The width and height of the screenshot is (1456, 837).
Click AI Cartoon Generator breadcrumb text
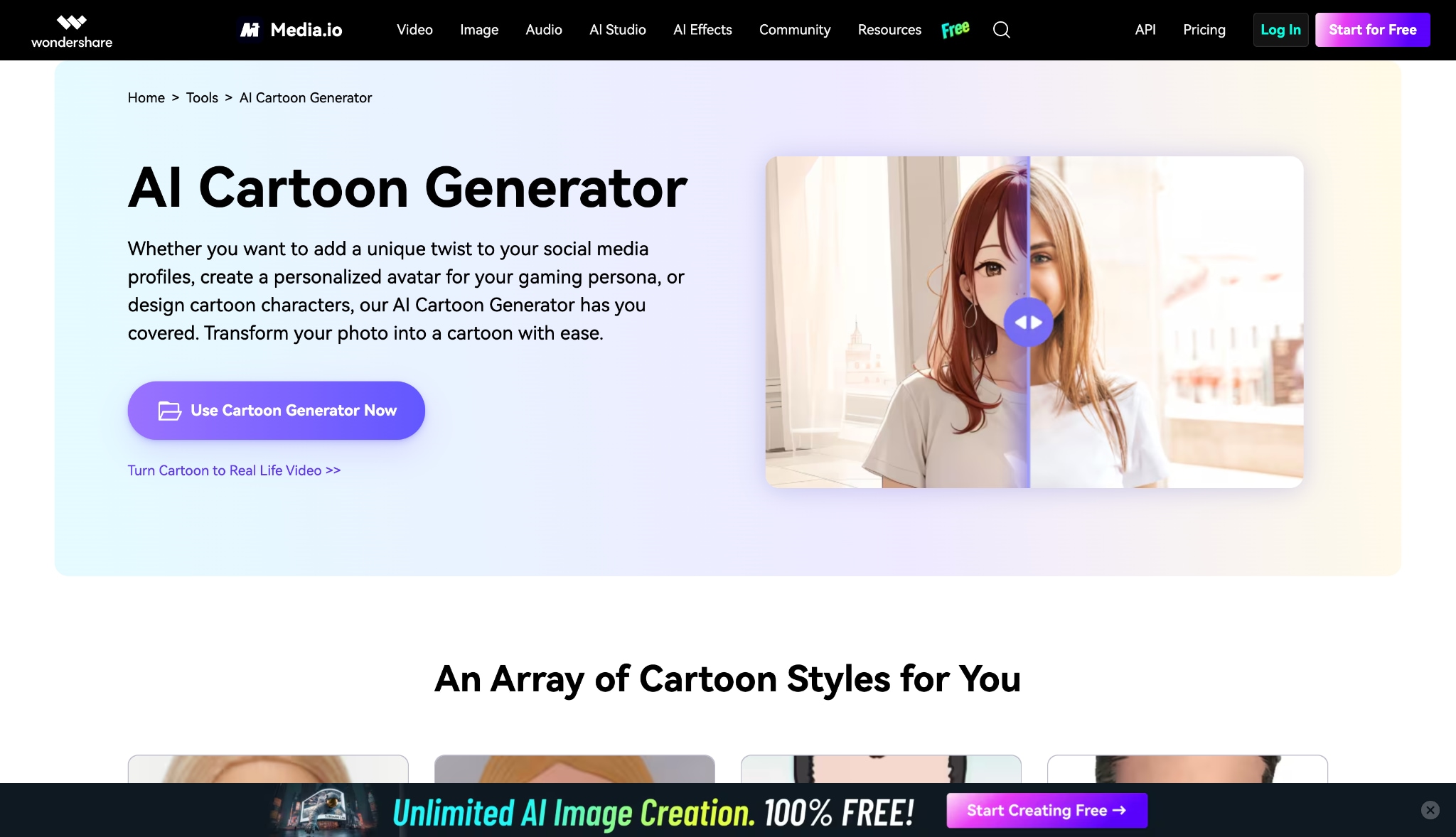[x=306, y=98]
